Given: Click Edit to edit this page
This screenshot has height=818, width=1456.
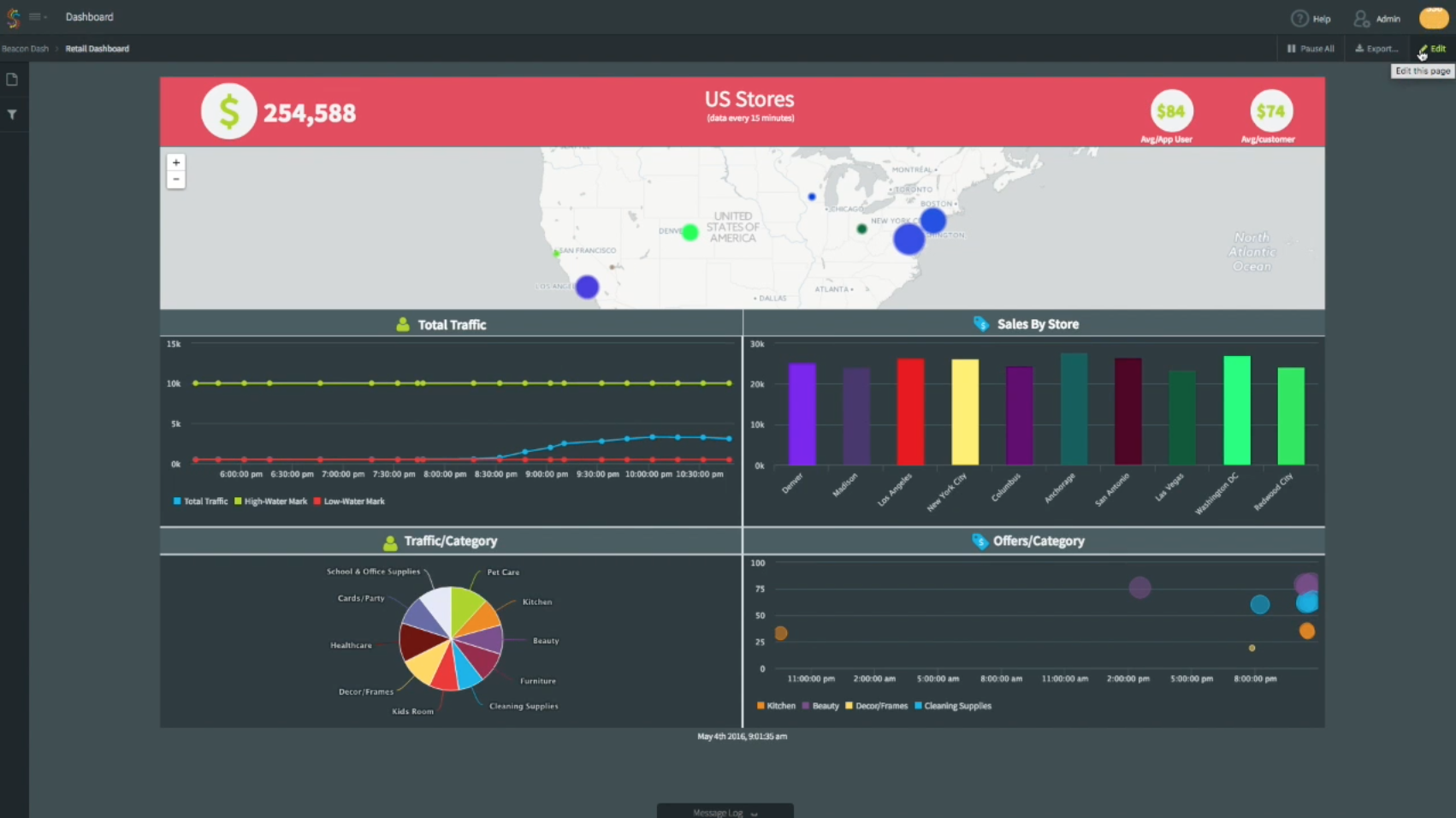Looking at the screenshot, I should (1432, 49).
